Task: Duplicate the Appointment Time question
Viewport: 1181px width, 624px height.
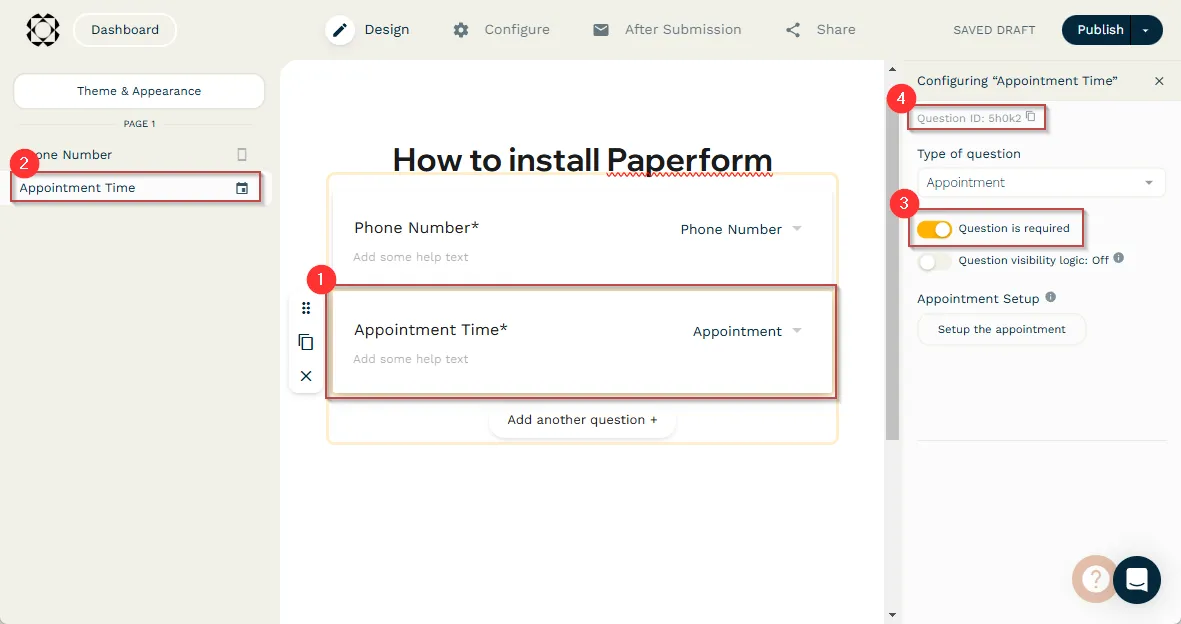Action: pos(306,342)
